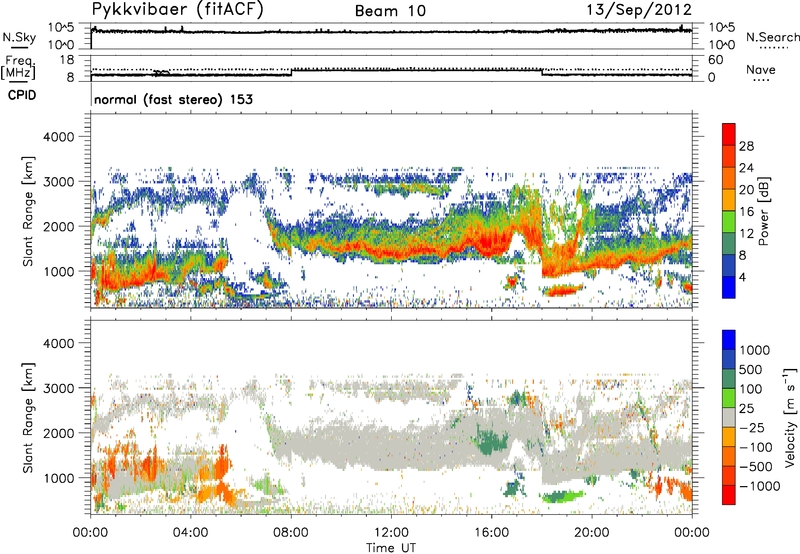Click the frequency step-up at 08:00
Viewport: 800px width, 554px height.
pyautogui.click(x=291, y=72)
